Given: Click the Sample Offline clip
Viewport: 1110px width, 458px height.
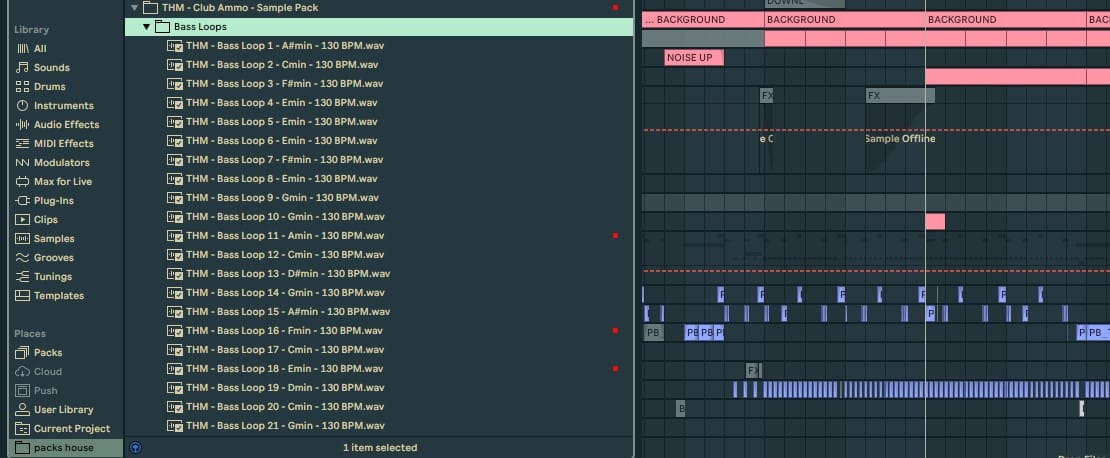Looking at the screenshot, I should [x=900, y=139].
